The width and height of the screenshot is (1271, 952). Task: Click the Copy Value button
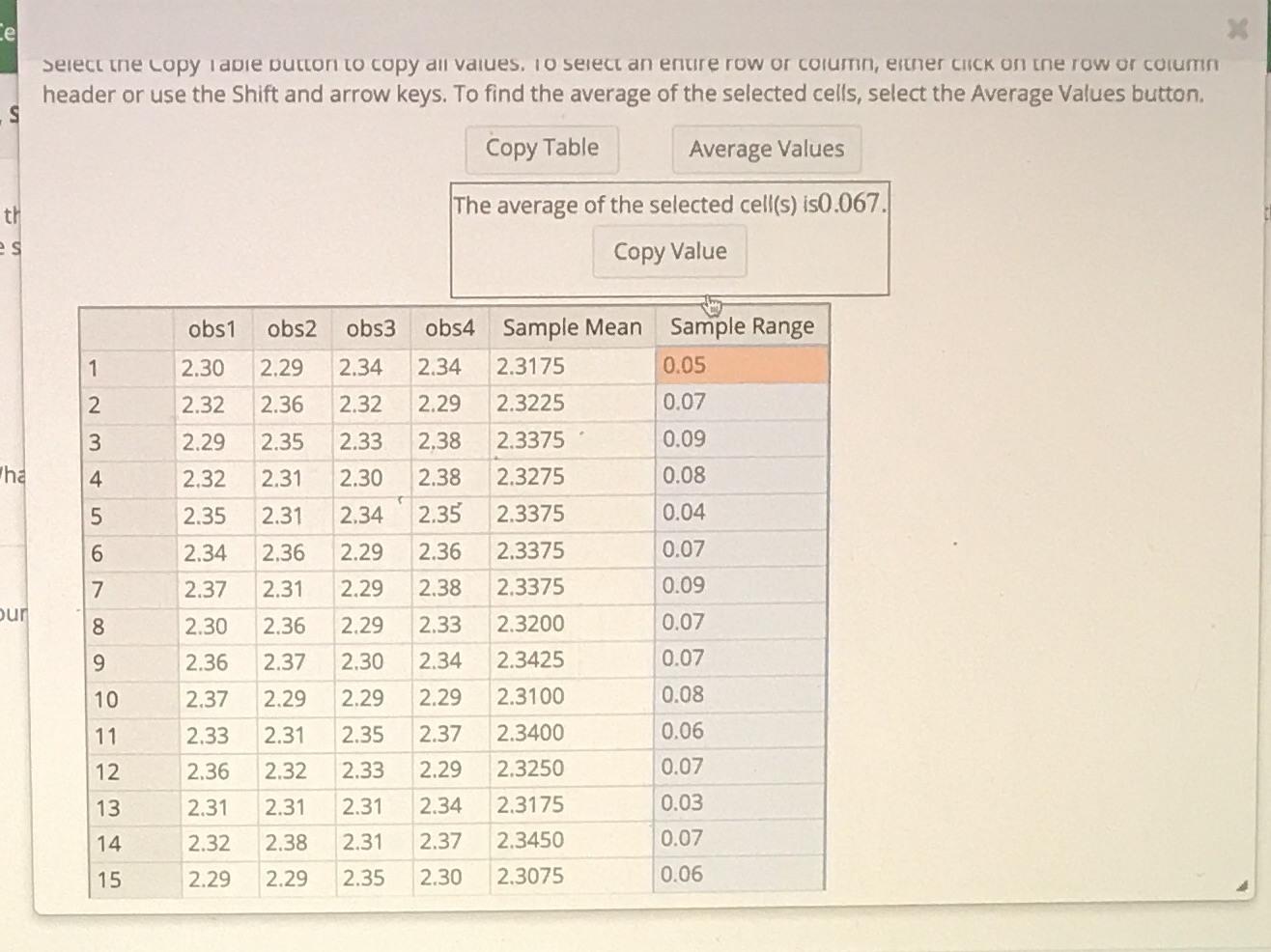click(x=668, y=251)
